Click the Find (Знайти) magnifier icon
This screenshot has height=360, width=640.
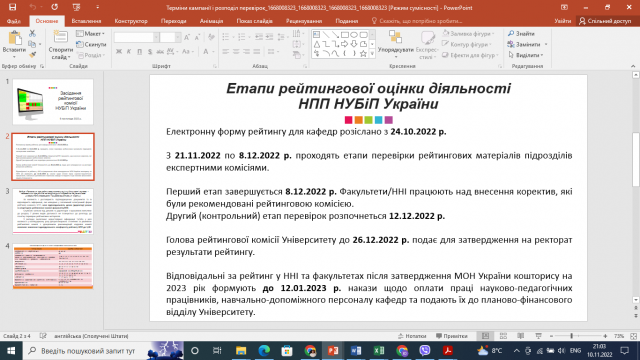point(511,33)
